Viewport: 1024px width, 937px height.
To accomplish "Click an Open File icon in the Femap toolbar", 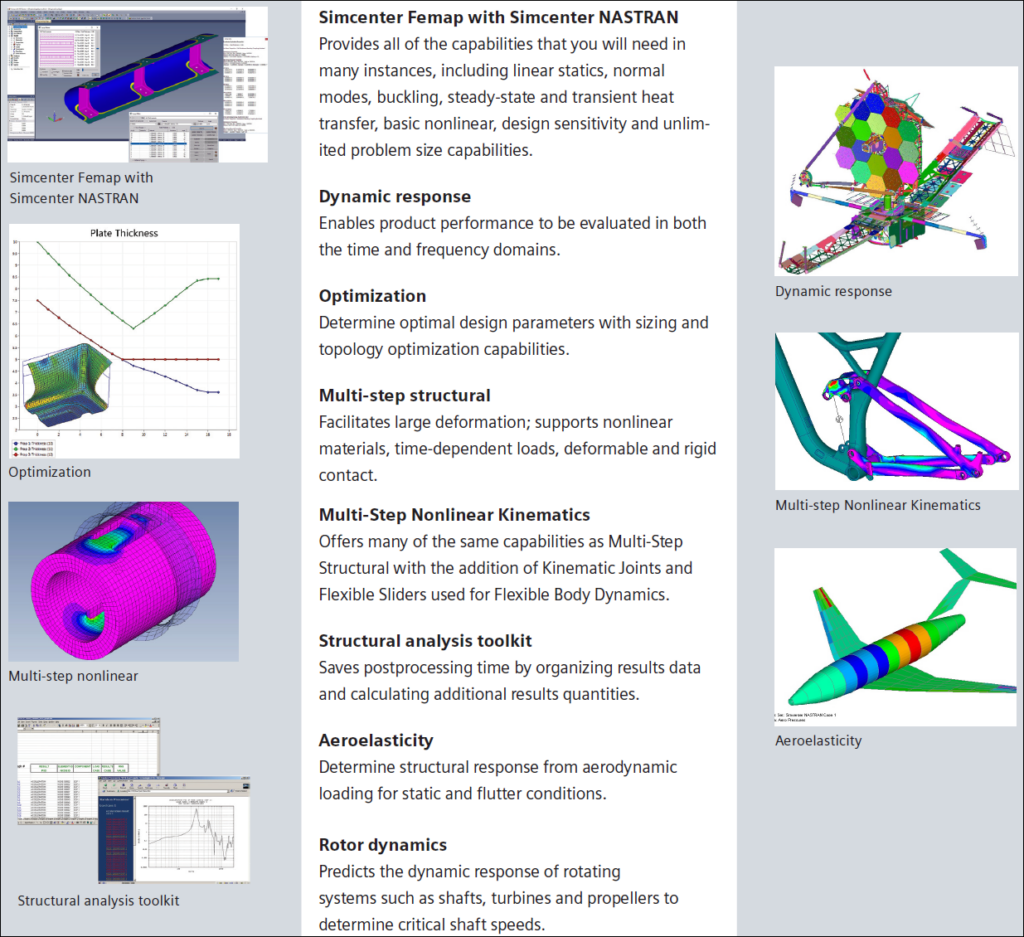I will 16,15.
